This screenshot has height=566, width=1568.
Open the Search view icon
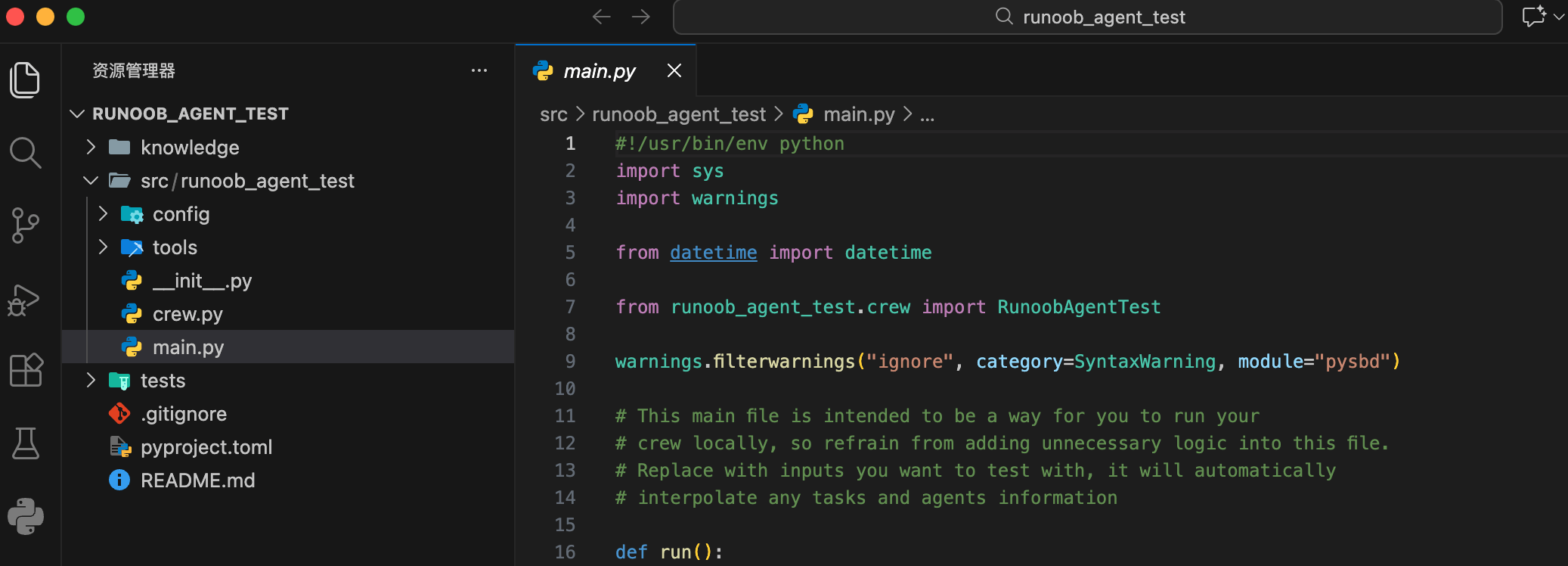(x=25, y=153)
